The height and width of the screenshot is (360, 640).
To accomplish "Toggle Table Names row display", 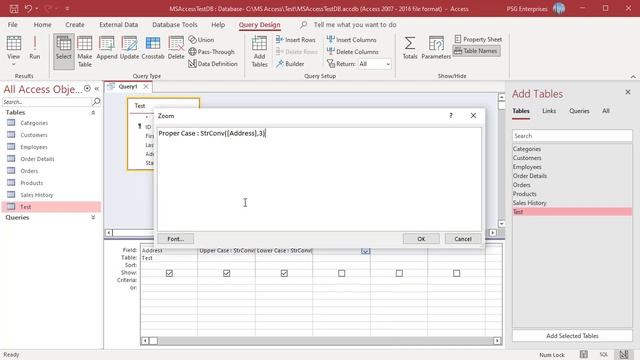I will [x=476, y=51].
